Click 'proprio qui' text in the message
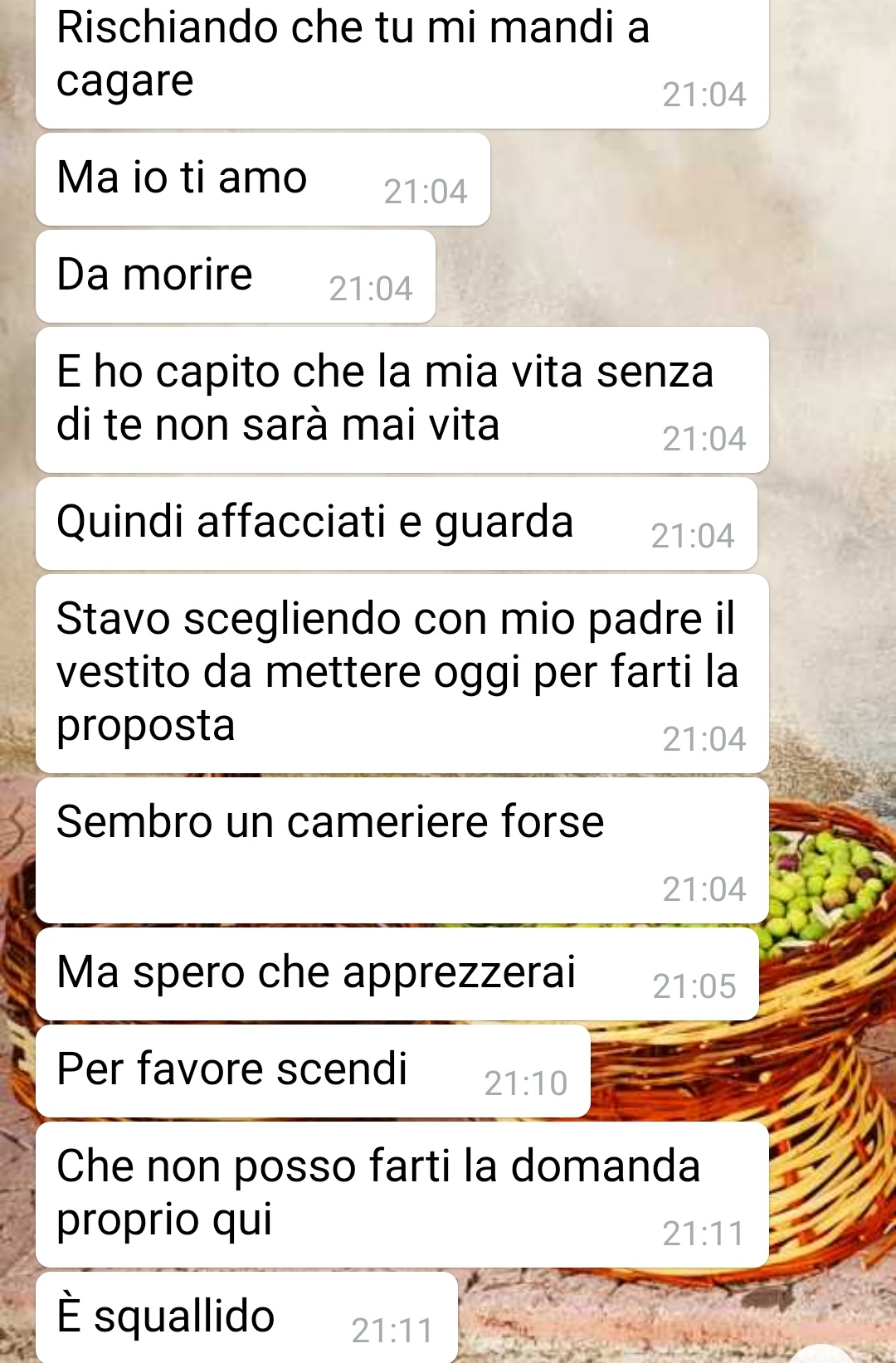This screenshot has height=1363, width=896. click(164, 1220)
